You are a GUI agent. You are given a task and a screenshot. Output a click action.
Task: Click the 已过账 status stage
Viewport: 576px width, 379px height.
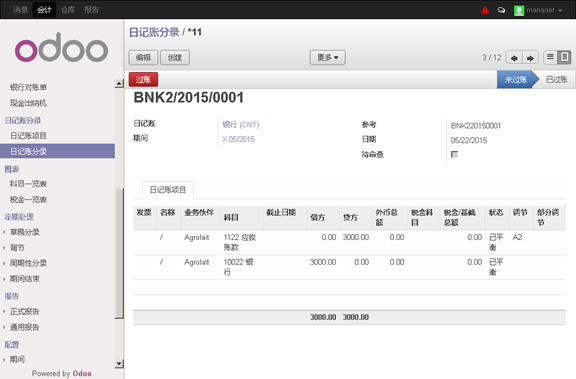click(557, 79)
